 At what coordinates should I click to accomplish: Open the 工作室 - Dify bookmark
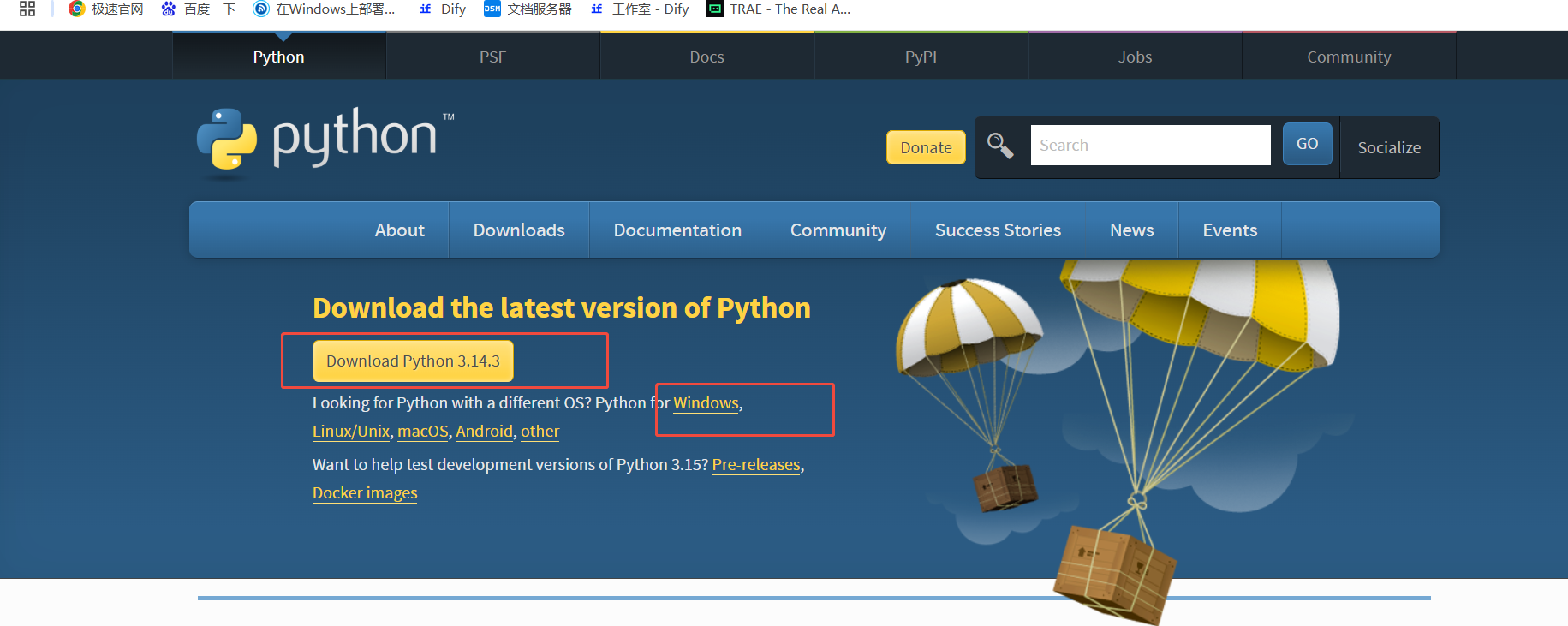(639, 9)
